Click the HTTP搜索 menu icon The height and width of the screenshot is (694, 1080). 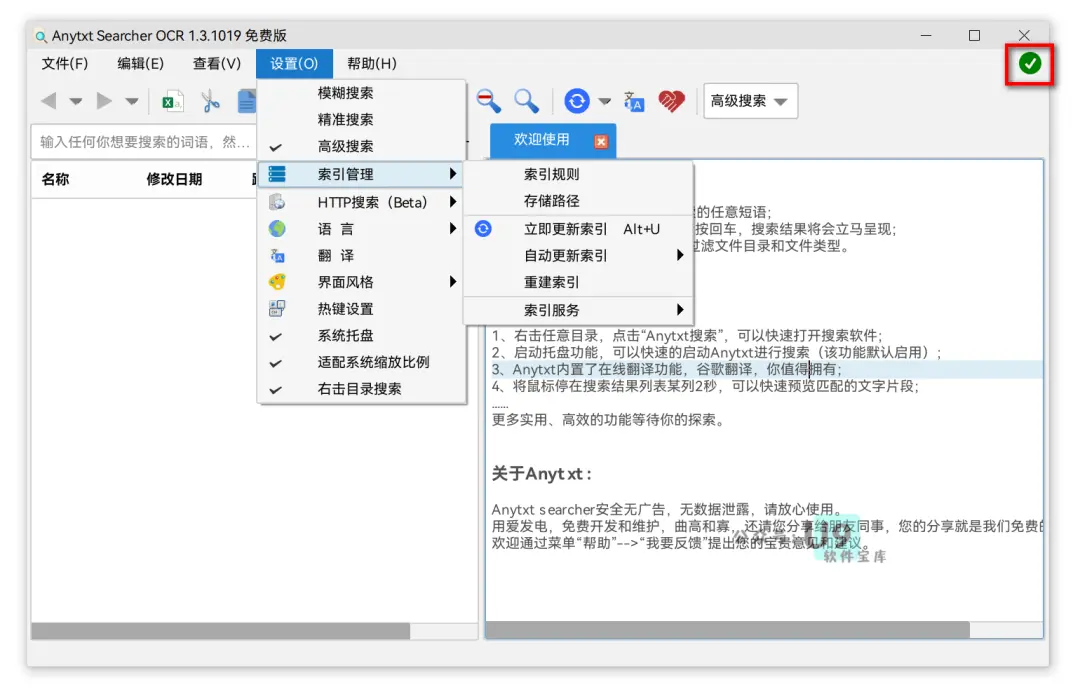click(x=277, y=202)
